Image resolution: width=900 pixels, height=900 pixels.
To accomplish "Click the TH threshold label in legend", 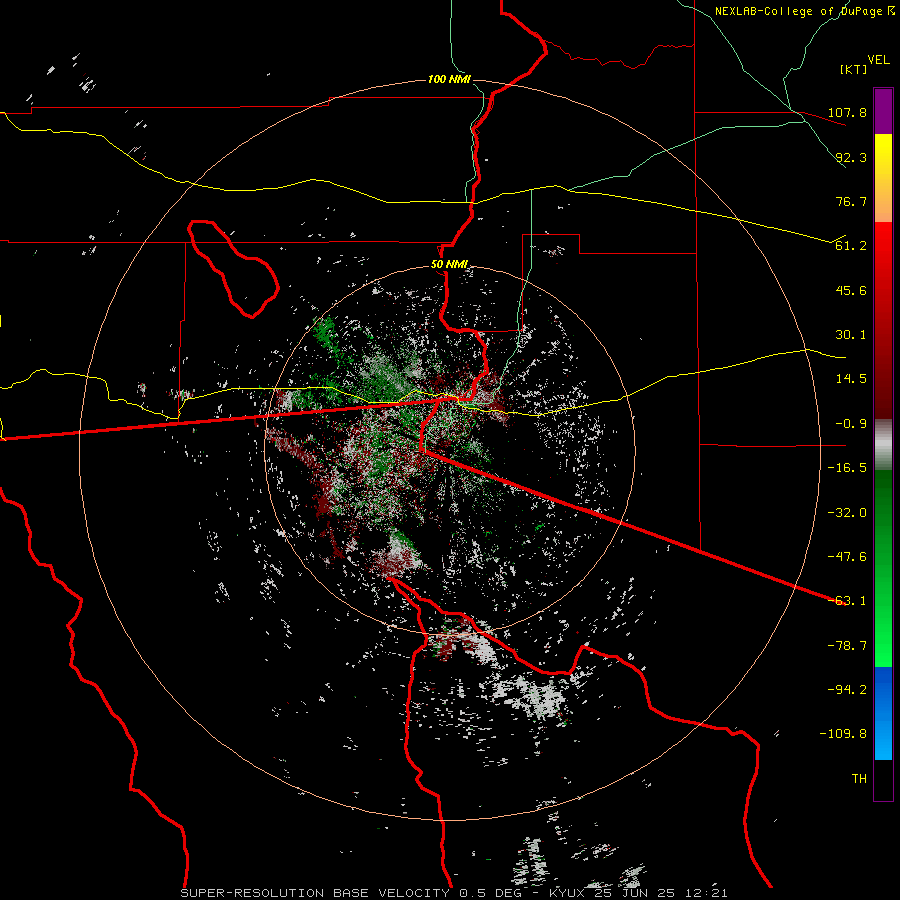I will 859,779.
